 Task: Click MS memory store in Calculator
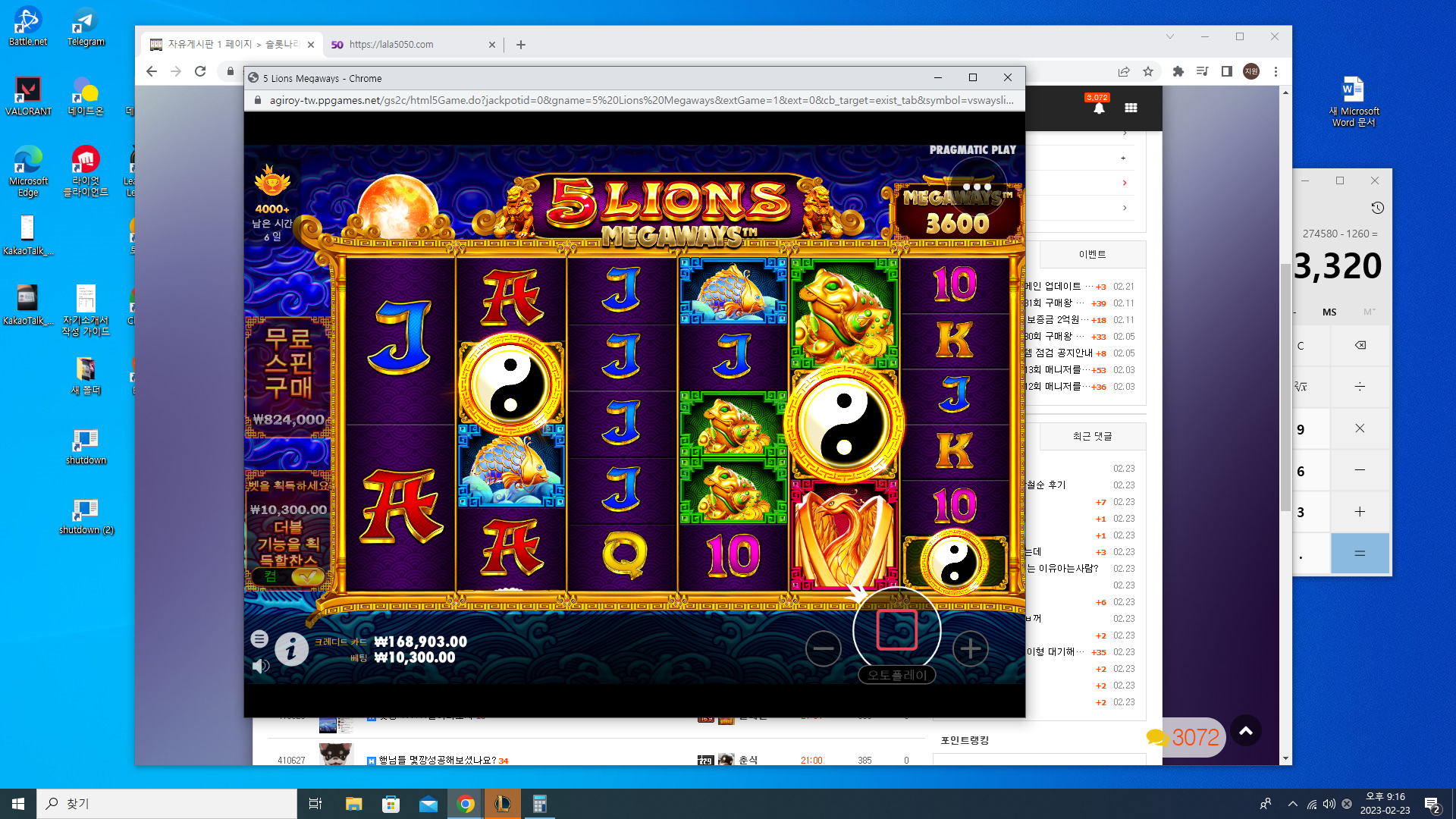[1329, 312]
